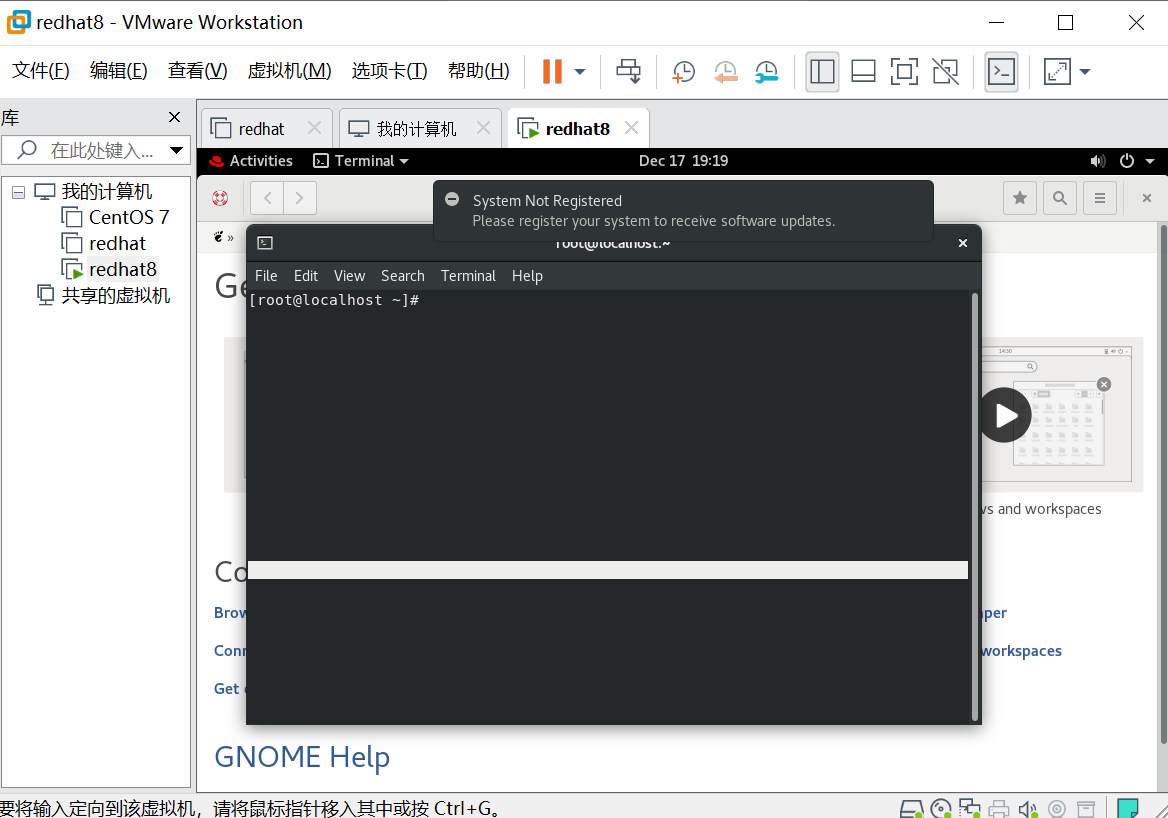Expand the system menu arrow in the GNOME top bar
Viewport: 1168px width, 818px height.
tap(1150, 161)
